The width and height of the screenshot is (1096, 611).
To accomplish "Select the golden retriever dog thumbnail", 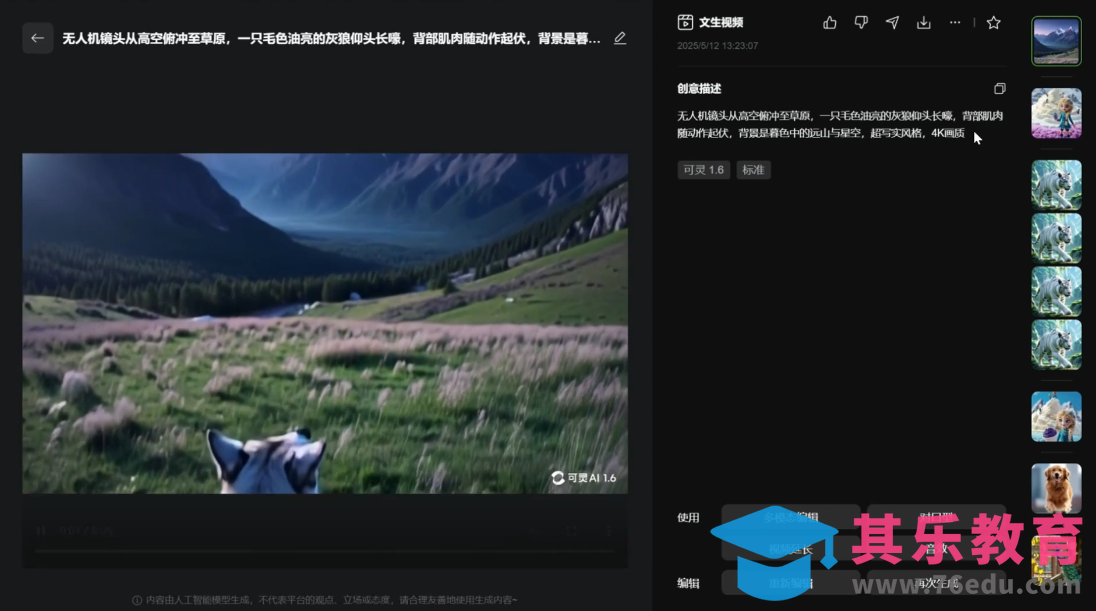I will pos(1056,488).
